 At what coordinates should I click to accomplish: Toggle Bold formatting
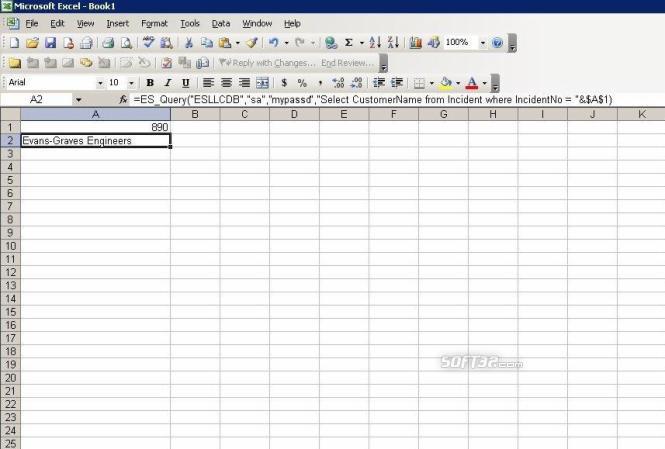(150, 83)
